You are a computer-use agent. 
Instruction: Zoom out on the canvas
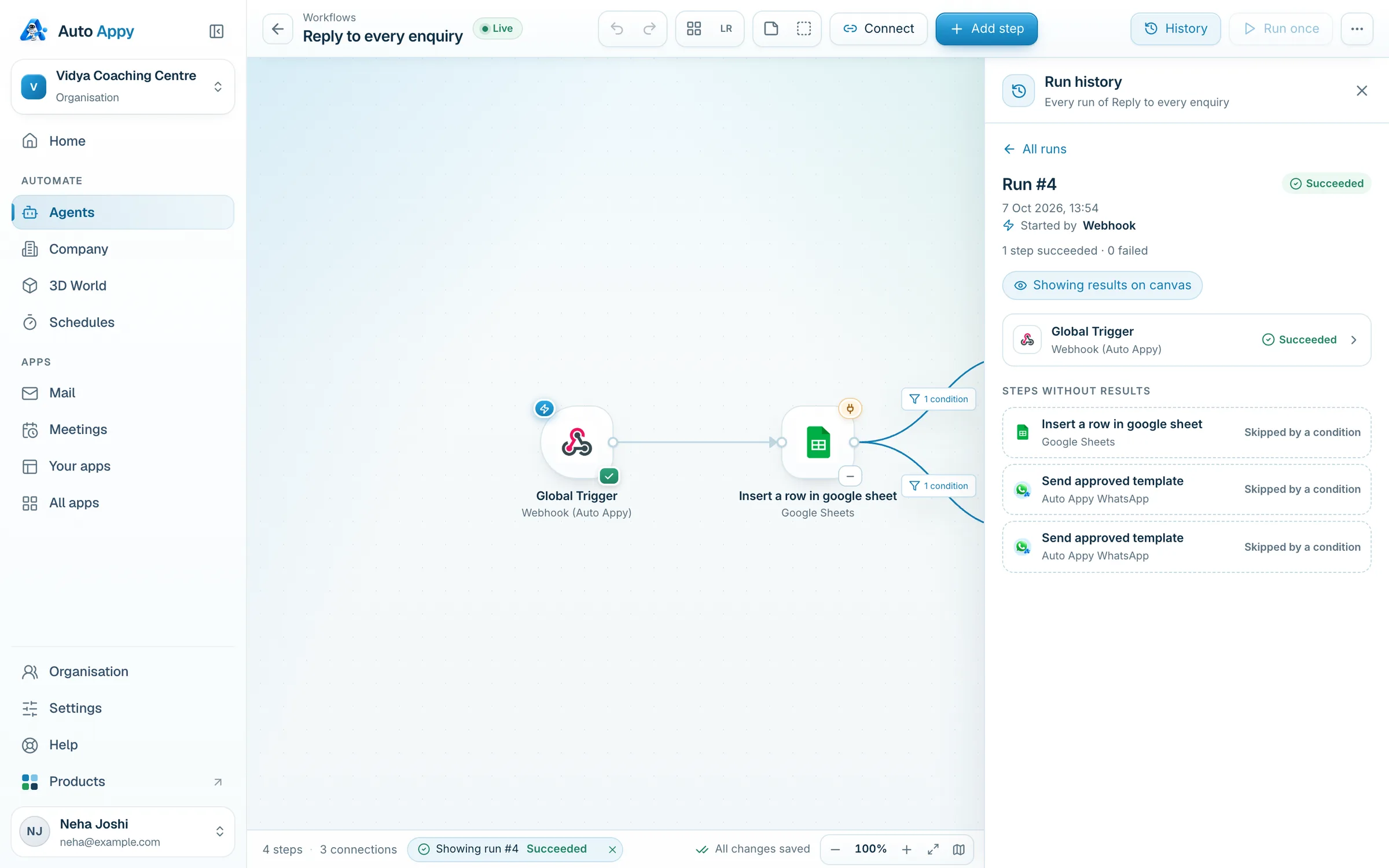coord(835,849)
